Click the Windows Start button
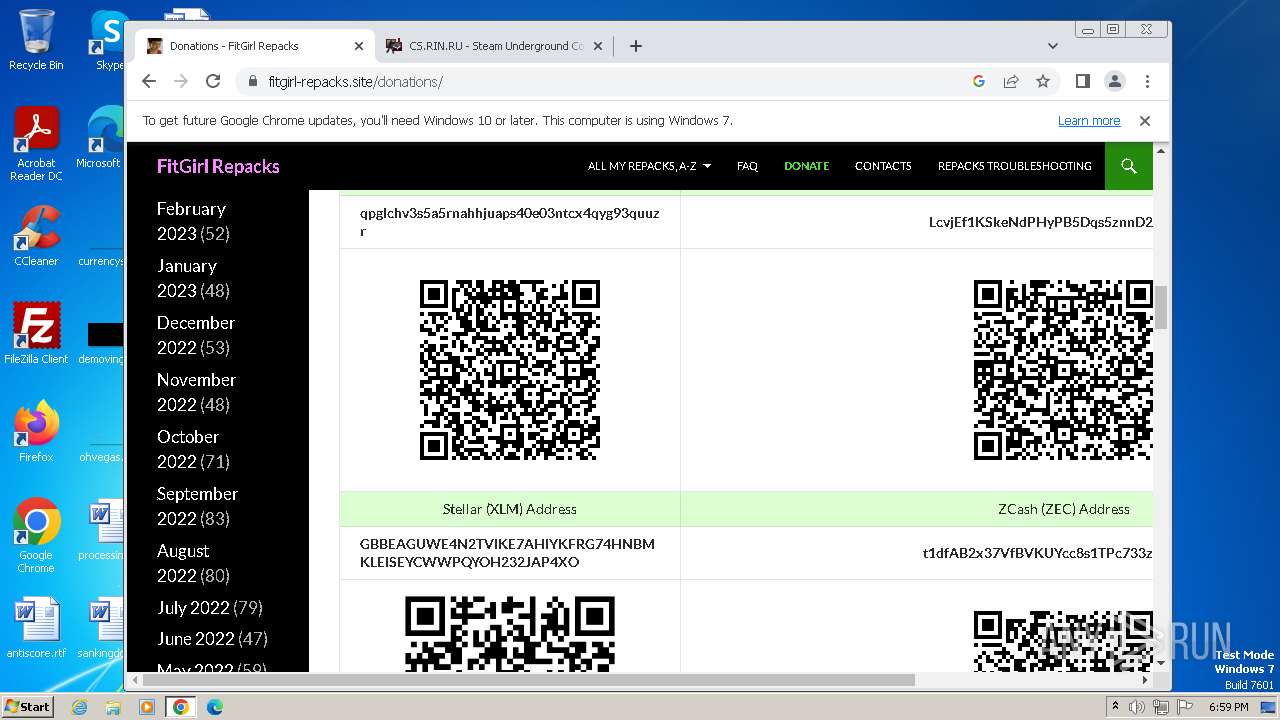Image resolution: width=1280 pixels, height=720 pixels. (x=27, y=706)
